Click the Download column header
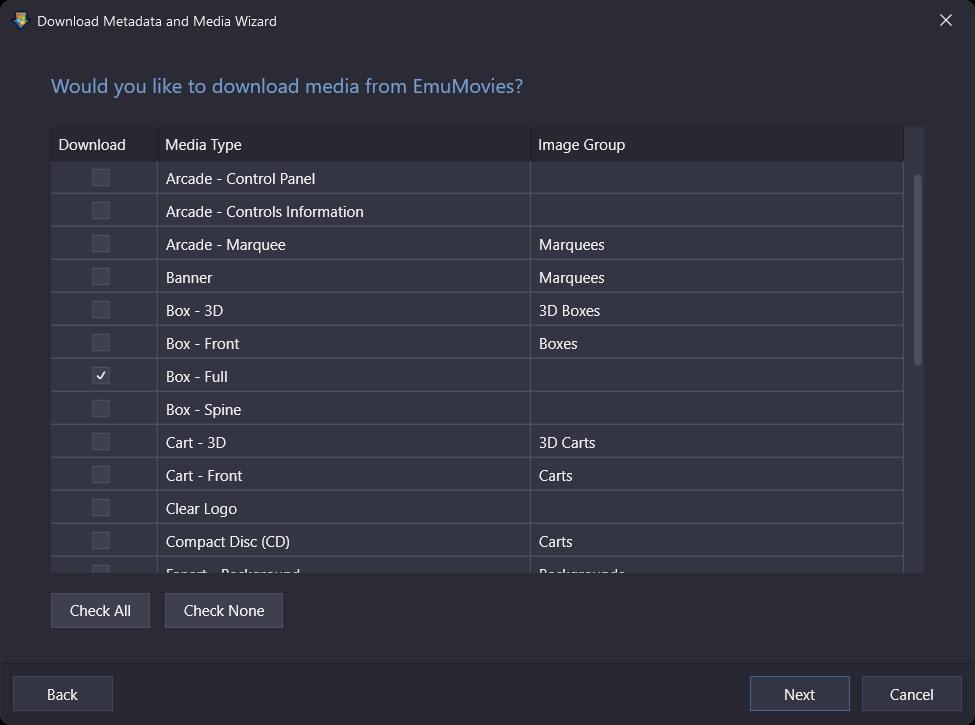Image resolution: width=975 pixels, height=725 pixels. pyautogui.click(x=104, y=144)
